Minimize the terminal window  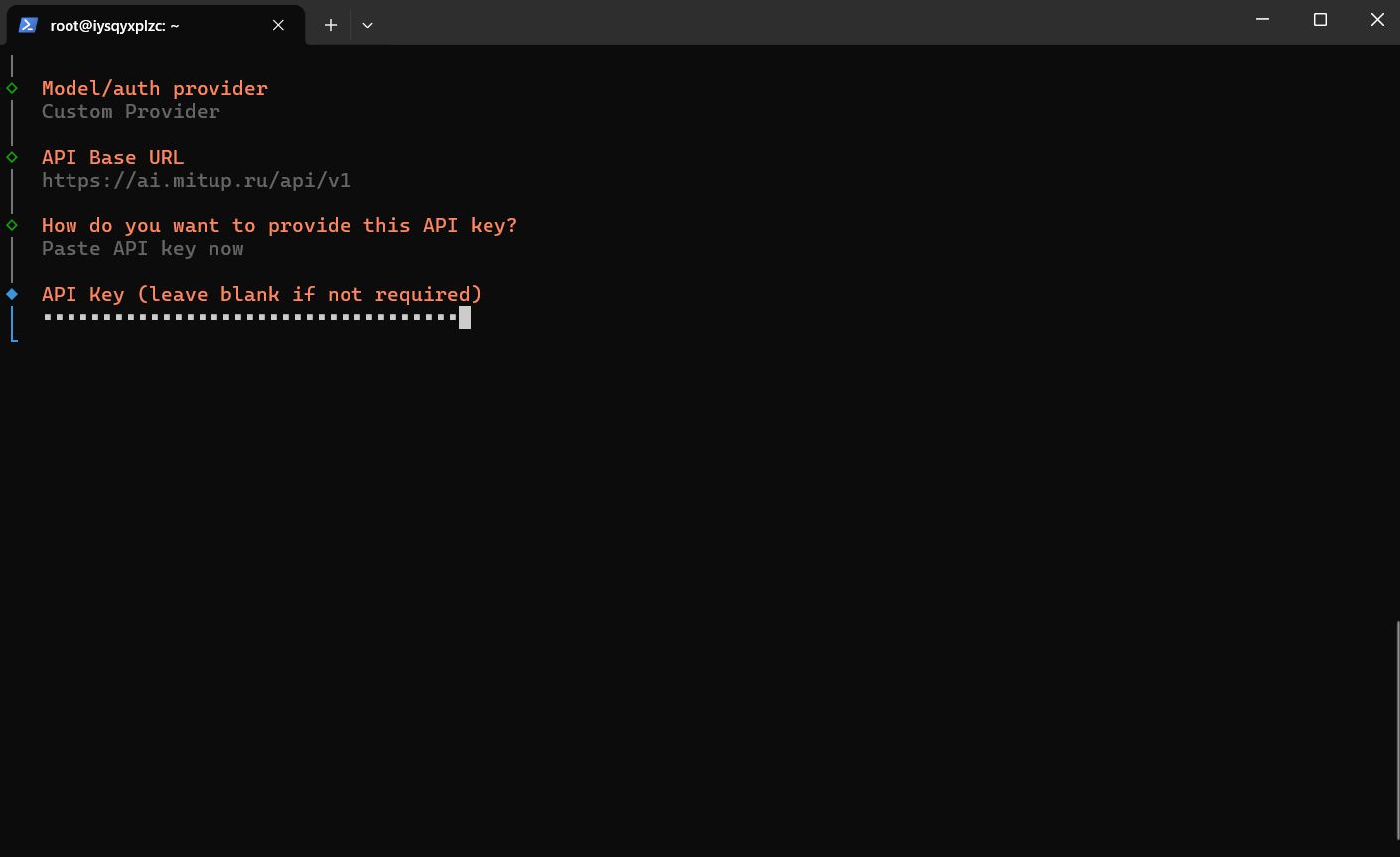tap(1262, 19)
